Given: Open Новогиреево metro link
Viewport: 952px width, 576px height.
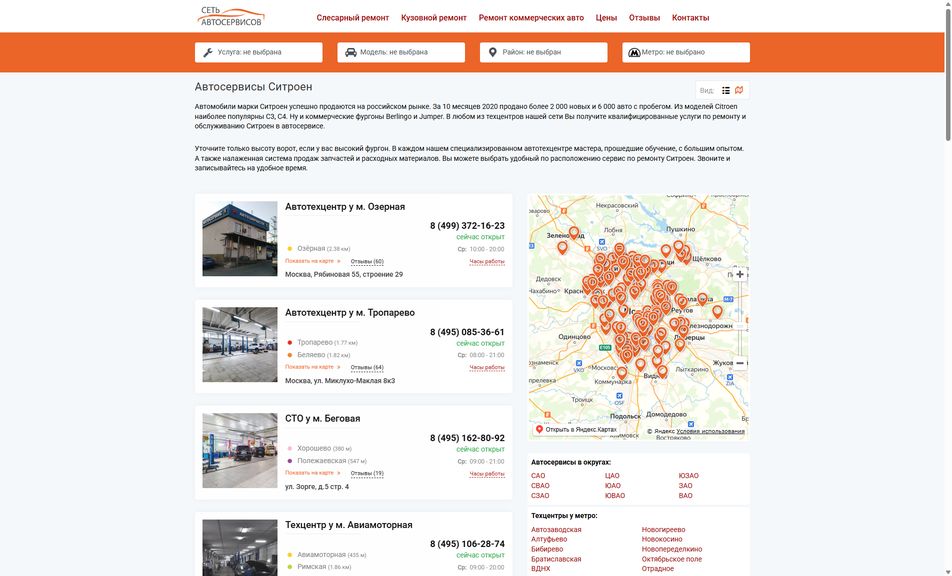Looking at the screenshot, I should point(664,530).
